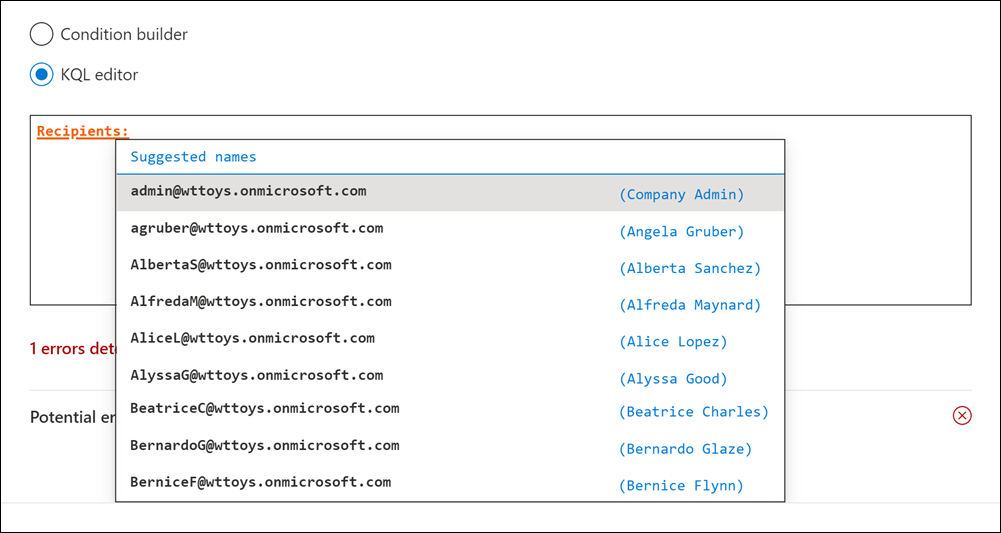
Task: Select AlbertaS@wttoys.onmicrosoft.com suggestion
Action: 260,265
